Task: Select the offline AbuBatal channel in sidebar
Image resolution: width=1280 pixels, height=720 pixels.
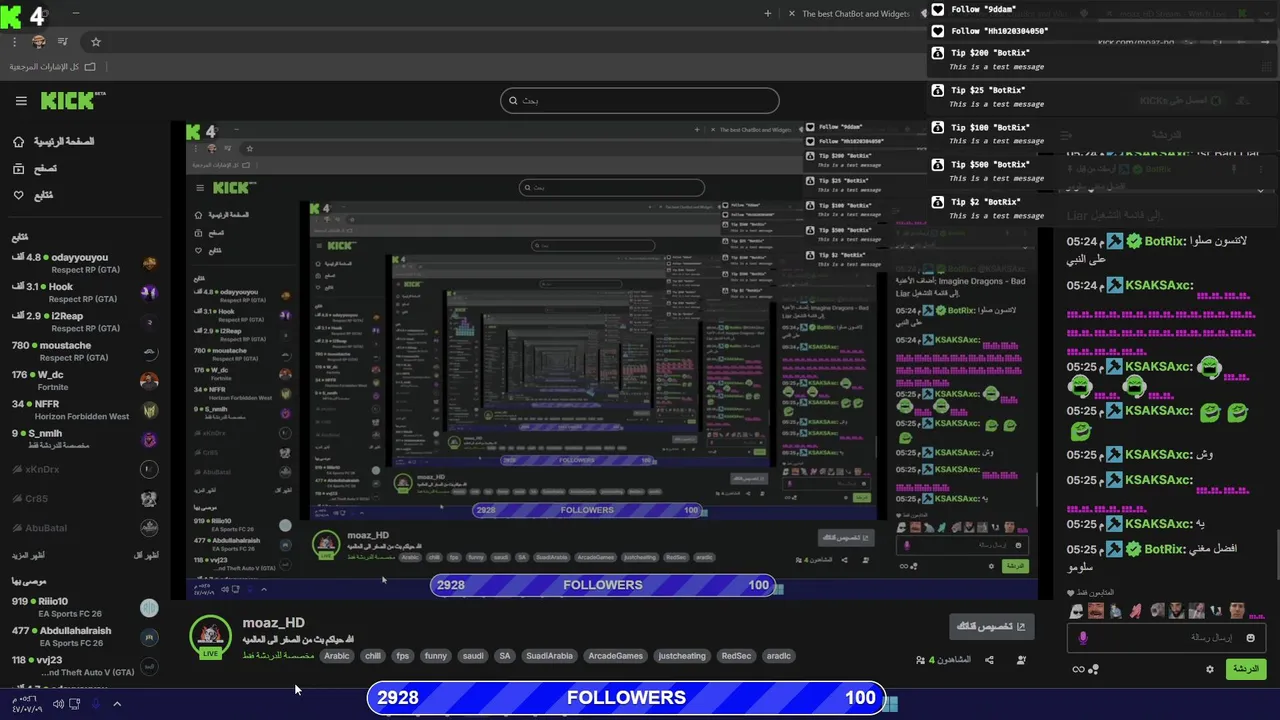Action: coord(84,528)
